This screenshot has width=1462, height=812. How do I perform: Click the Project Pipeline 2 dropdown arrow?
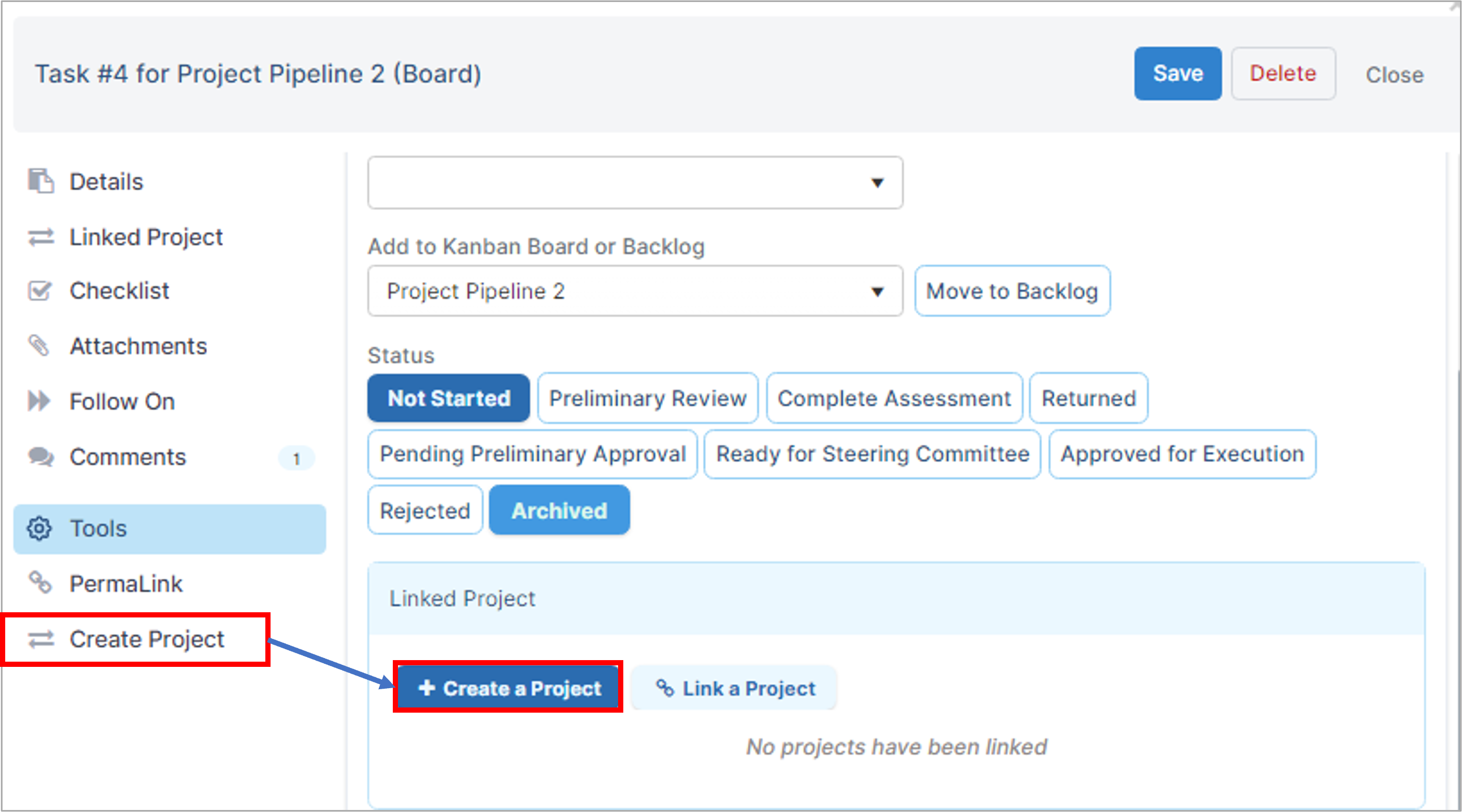(877, 292)
